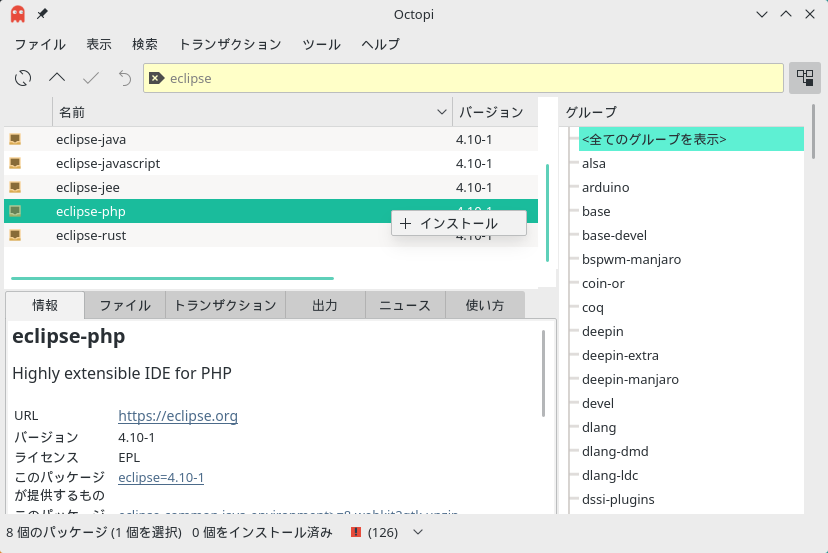Click the Octopi red ghost app icon
This screenshot has width=828, height=553.
pos(17,14)
